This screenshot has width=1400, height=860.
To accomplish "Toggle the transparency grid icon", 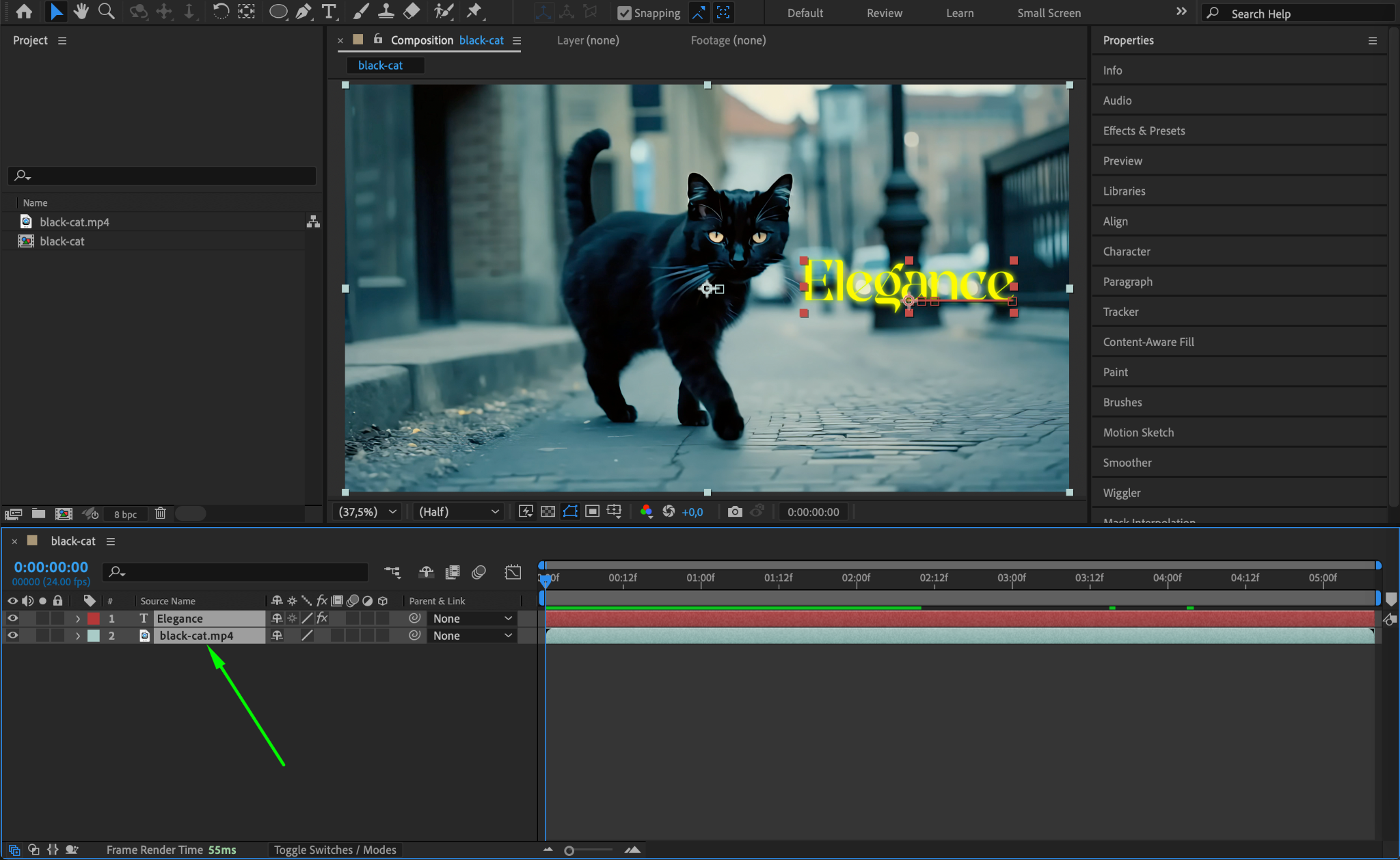I will [x=548, y=511].
